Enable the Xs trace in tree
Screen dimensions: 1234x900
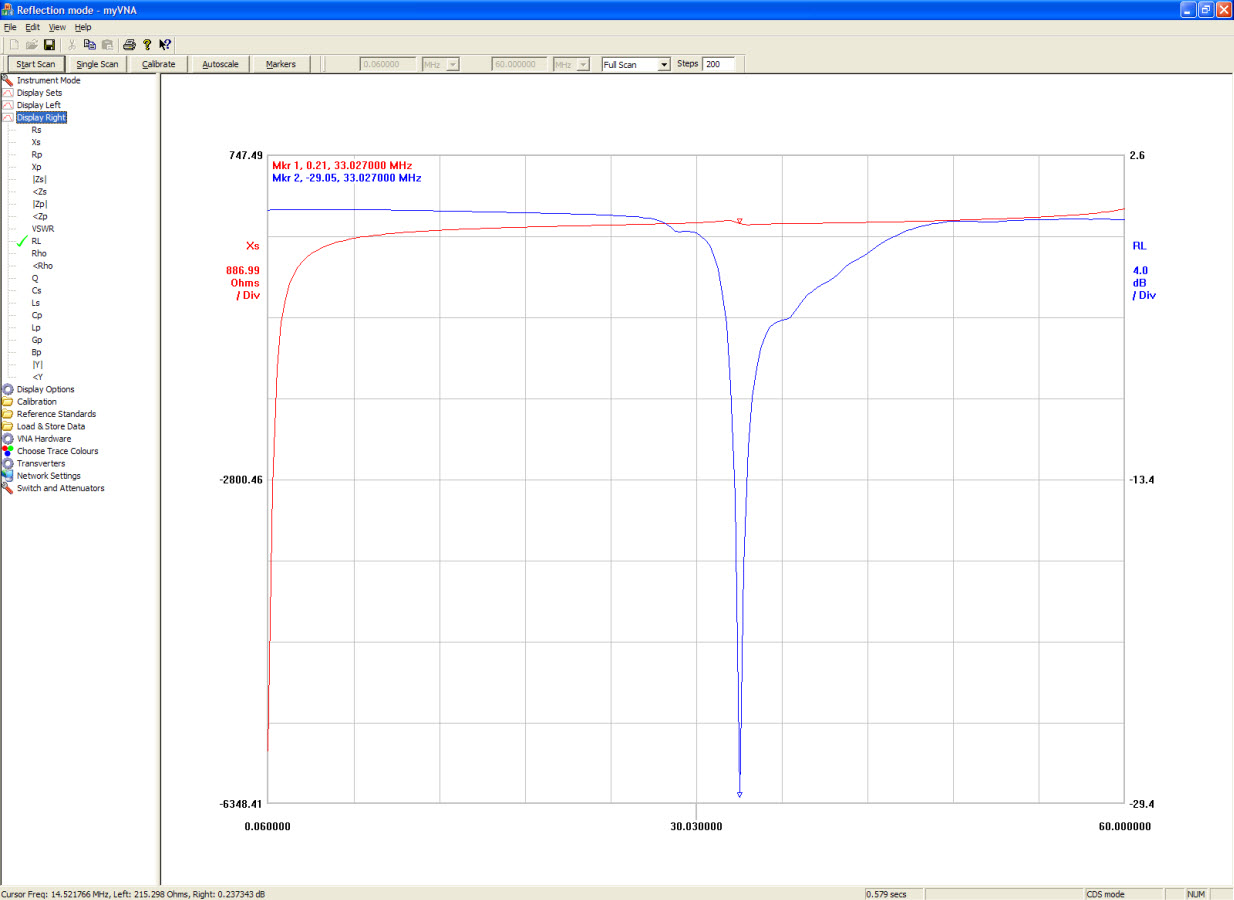[37, 142]
